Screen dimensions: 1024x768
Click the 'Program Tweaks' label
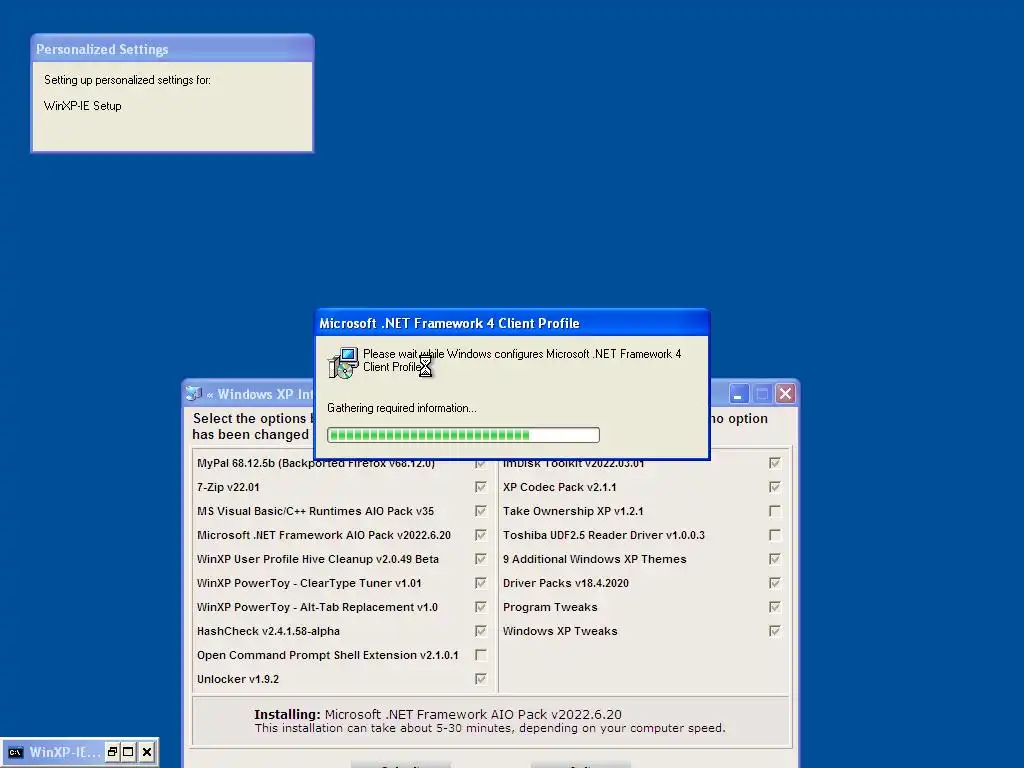(550, 607)
